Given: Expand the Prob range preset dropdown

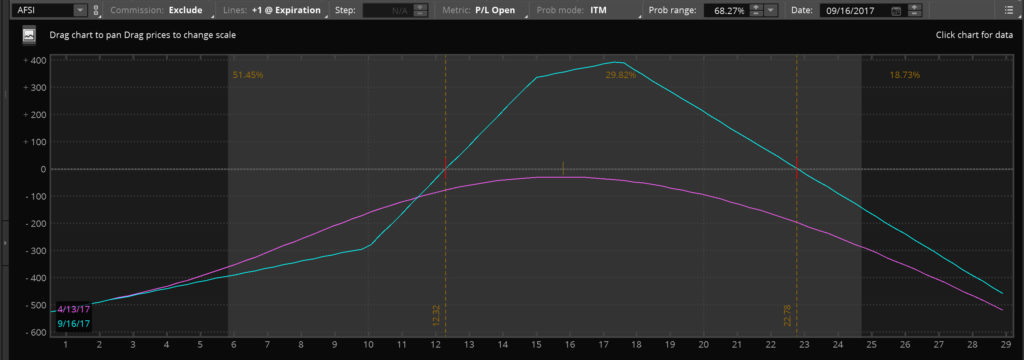Looking at the screenshot, I should tap(771, 10).
